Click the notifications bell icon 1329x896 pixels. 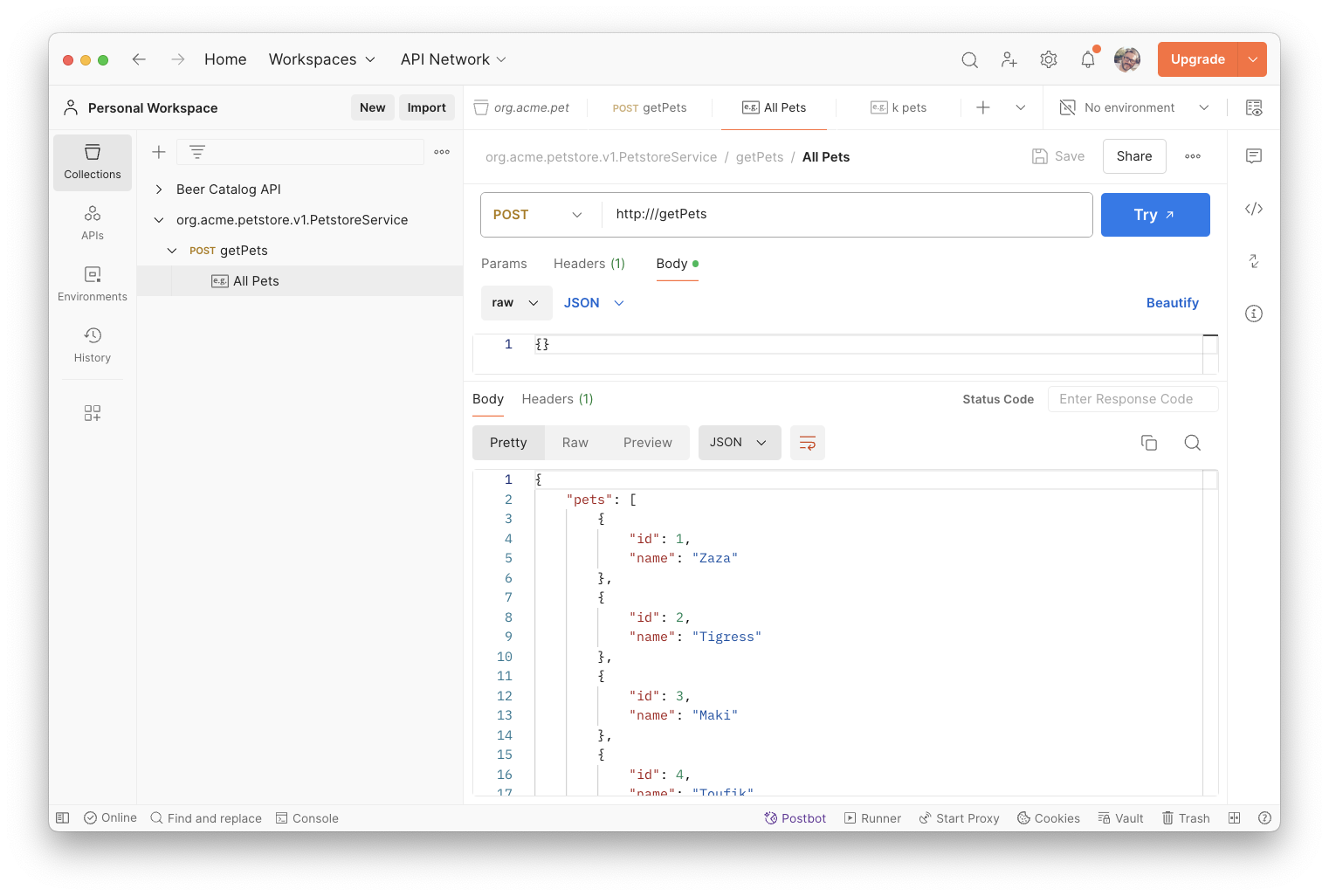tap(1087, 59)
